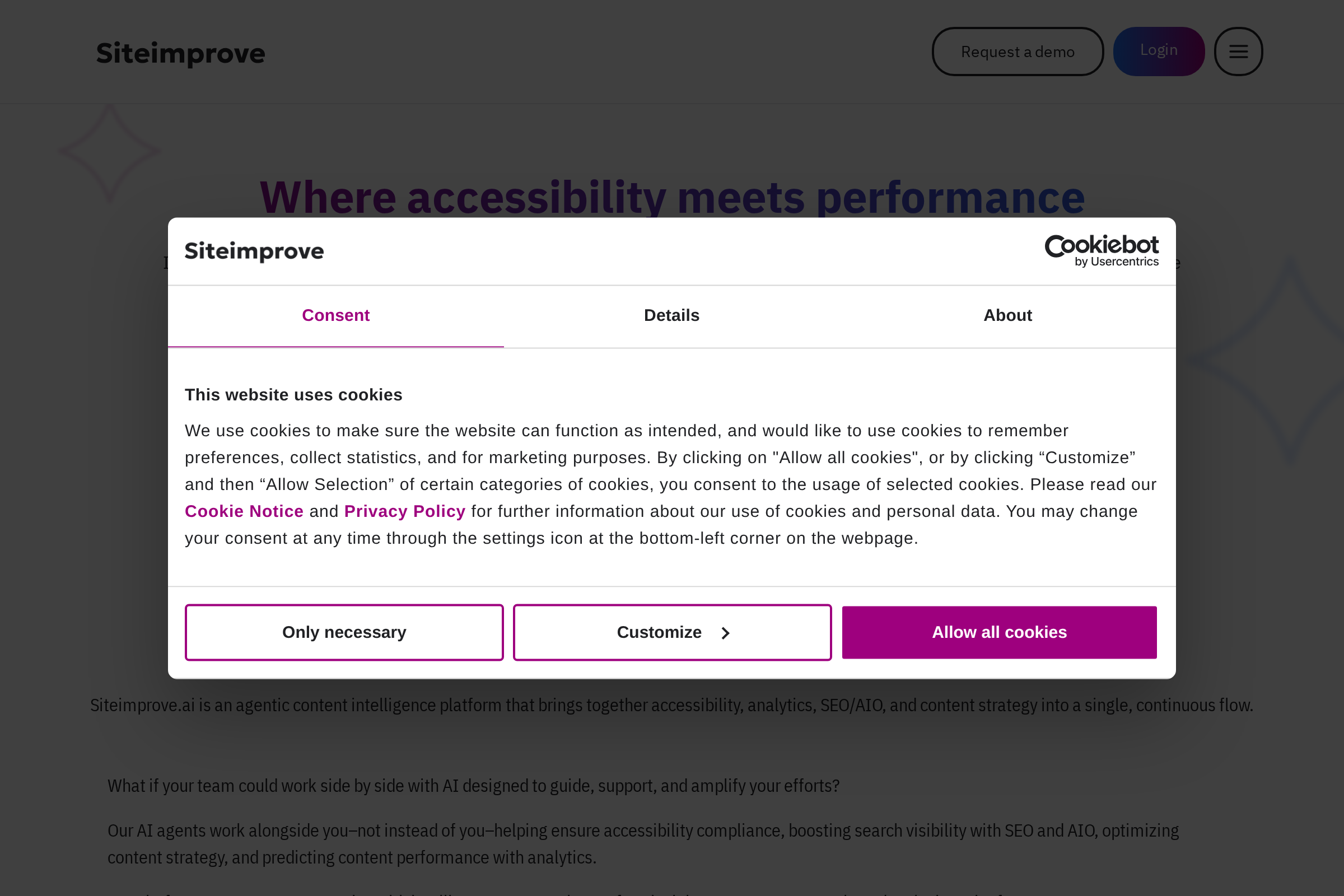Click the Siteimprove logo inside the cookie dialog

point(254,251)
